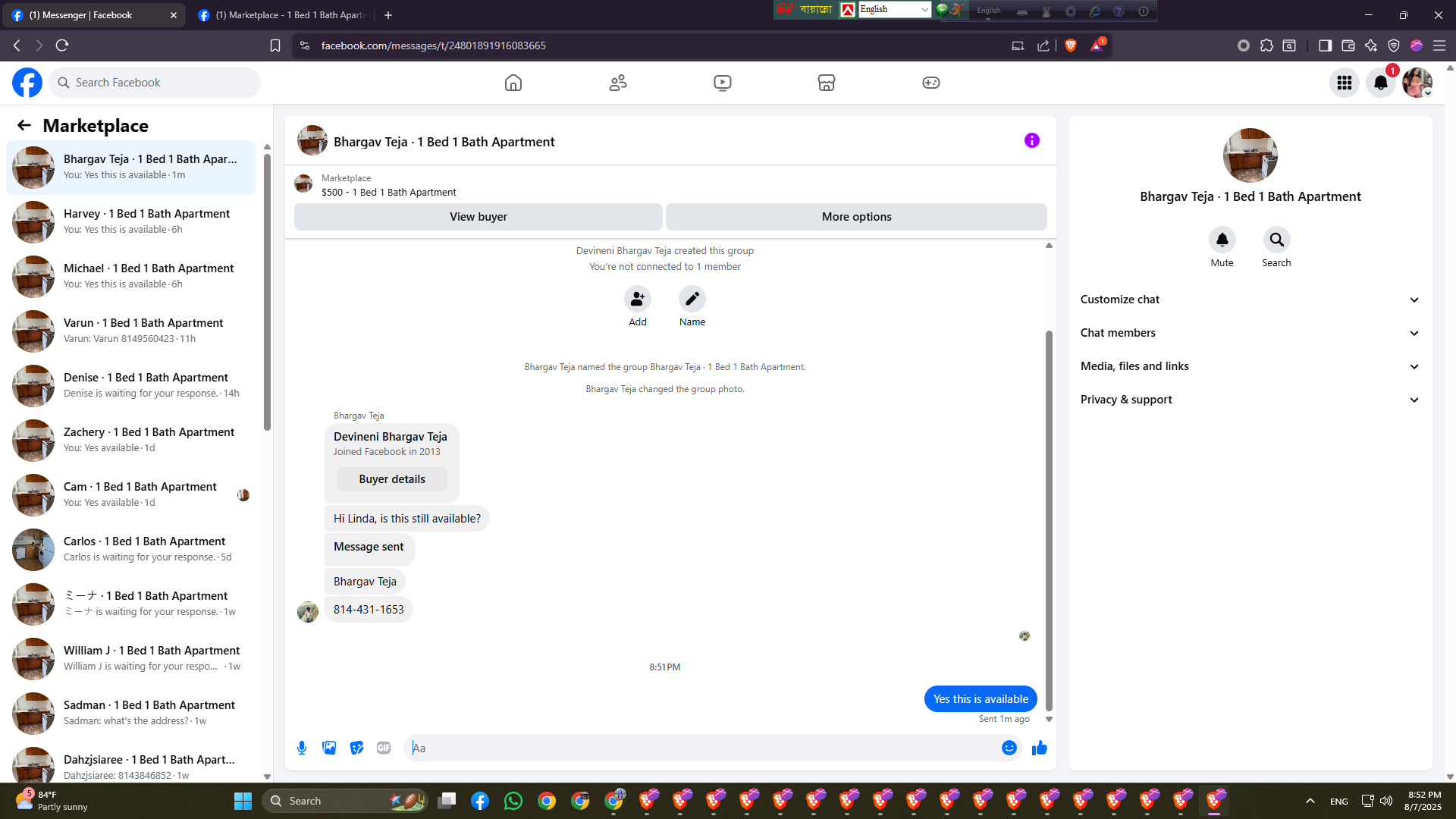Open the account profile menu
This screenshot has height=819, width=1456.
pos(1417,83)
